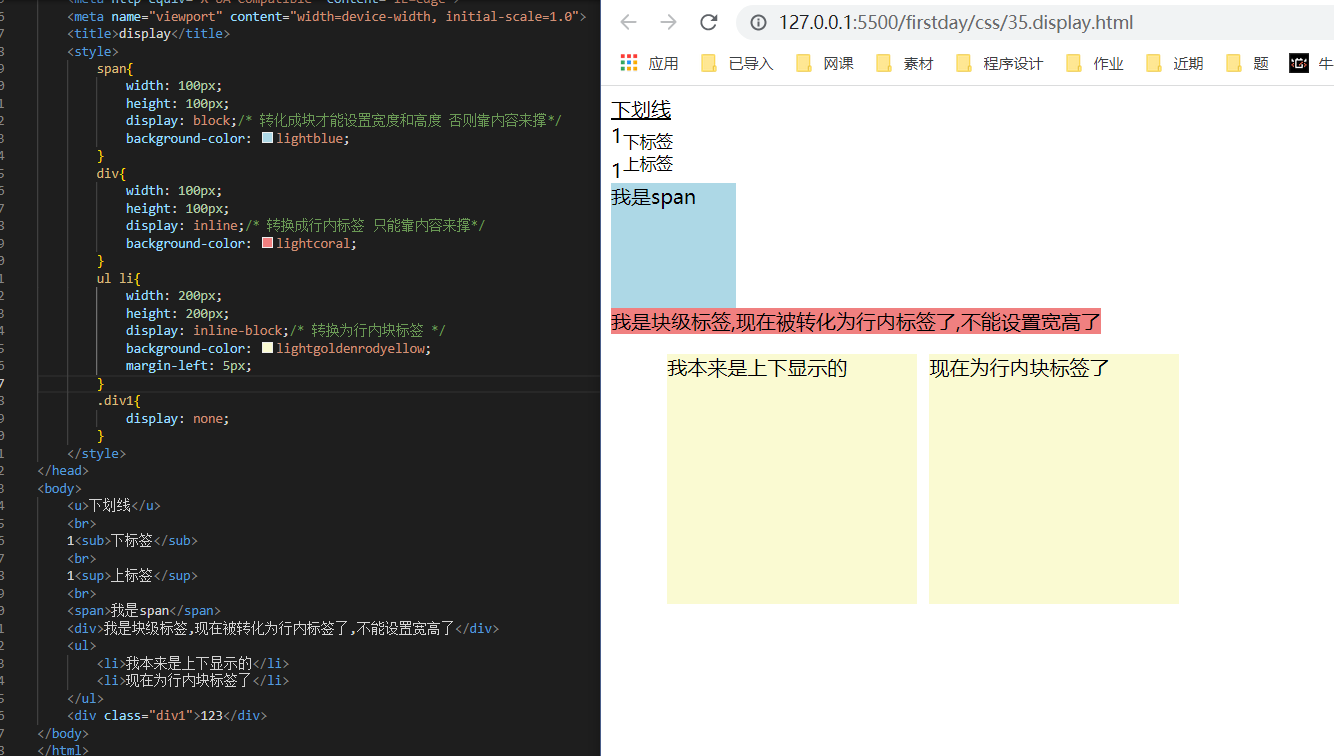Click the <title>display</title> line in editor
Screen dimensions: 1334x756
click(148, 33)
